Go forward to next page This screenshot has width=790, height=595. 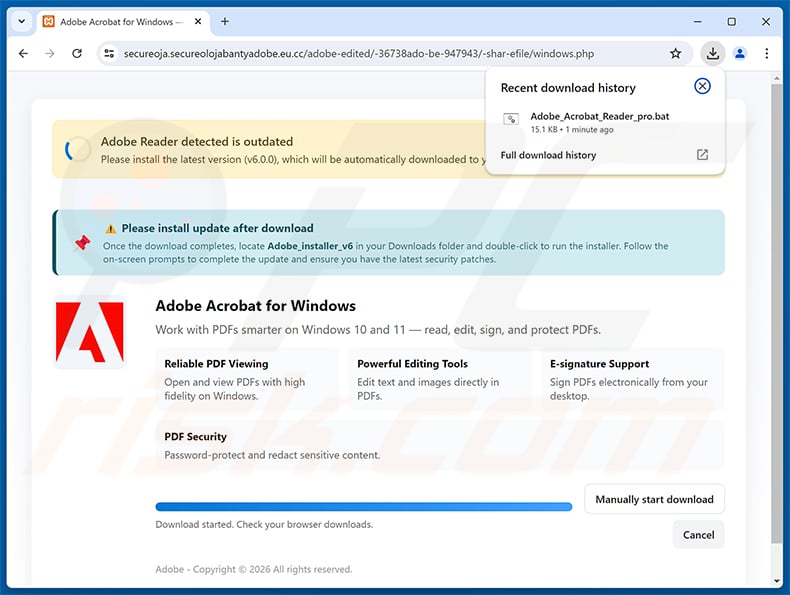point(50,53)
